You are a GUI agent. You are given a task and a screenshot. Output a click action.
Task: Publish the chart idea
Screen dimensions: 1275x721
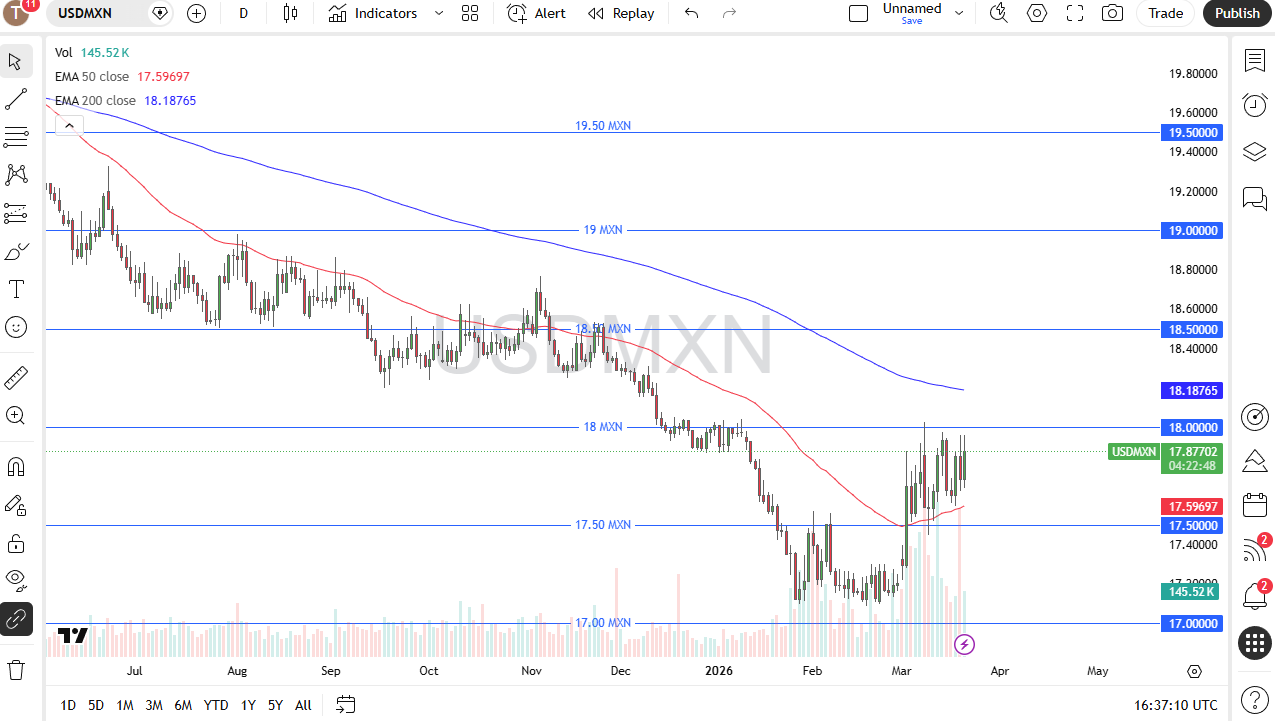pos(1237,13)
